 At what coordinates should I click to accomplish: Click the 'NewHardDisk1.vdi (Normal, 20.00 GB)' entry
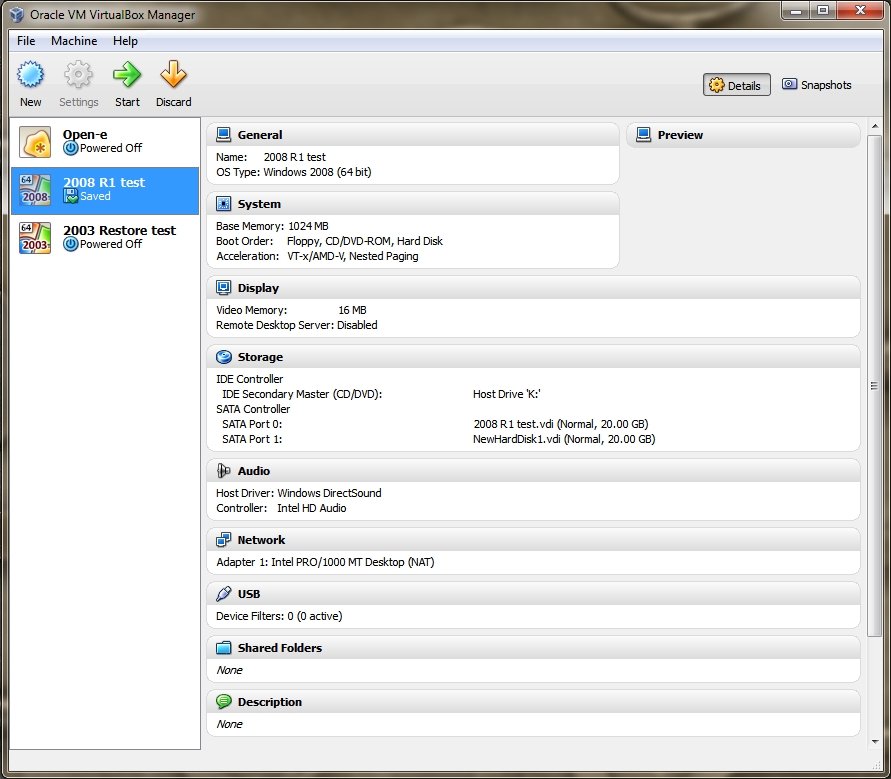pyautogui.click(x=564, y=439)
